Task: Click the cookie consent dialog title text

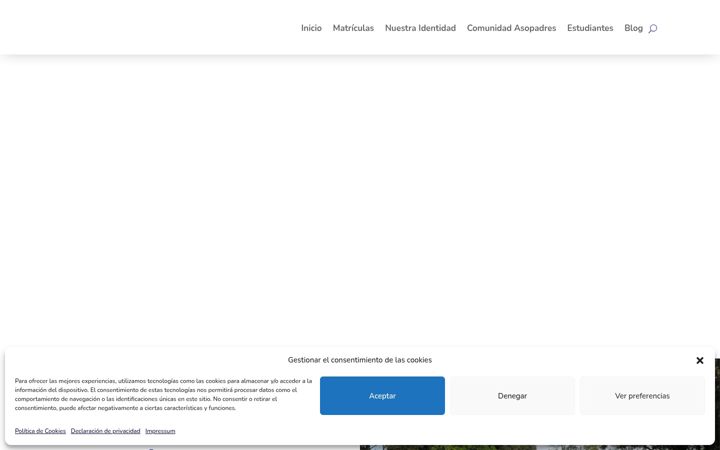Action: [x=360, y=360]
